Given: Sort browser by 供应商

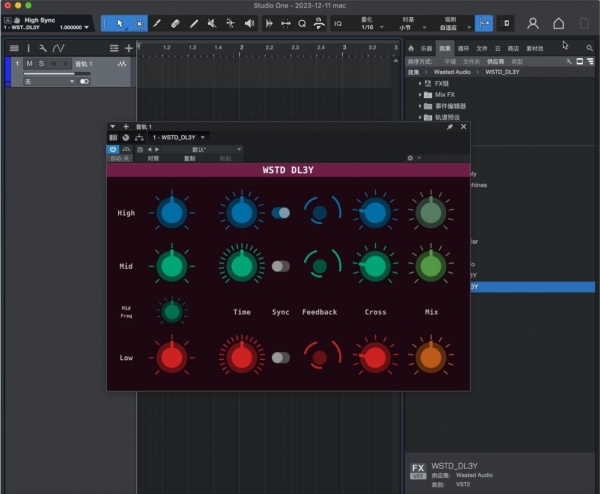Looking at the screenshot, I should tap(495, 62).
